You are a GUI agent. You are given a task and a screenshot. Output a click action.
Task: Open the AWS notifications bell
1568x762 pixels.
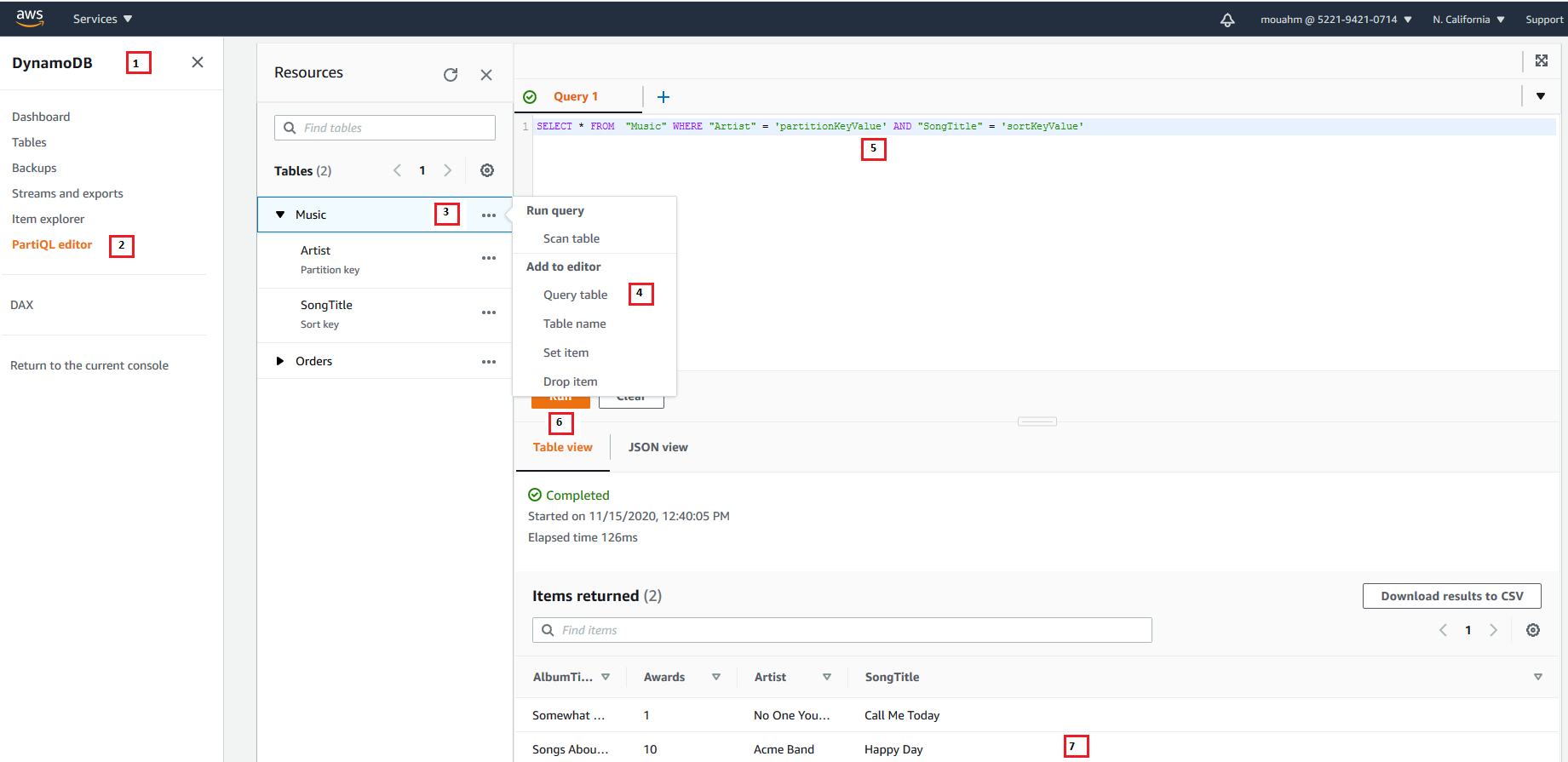point(1227,20)
